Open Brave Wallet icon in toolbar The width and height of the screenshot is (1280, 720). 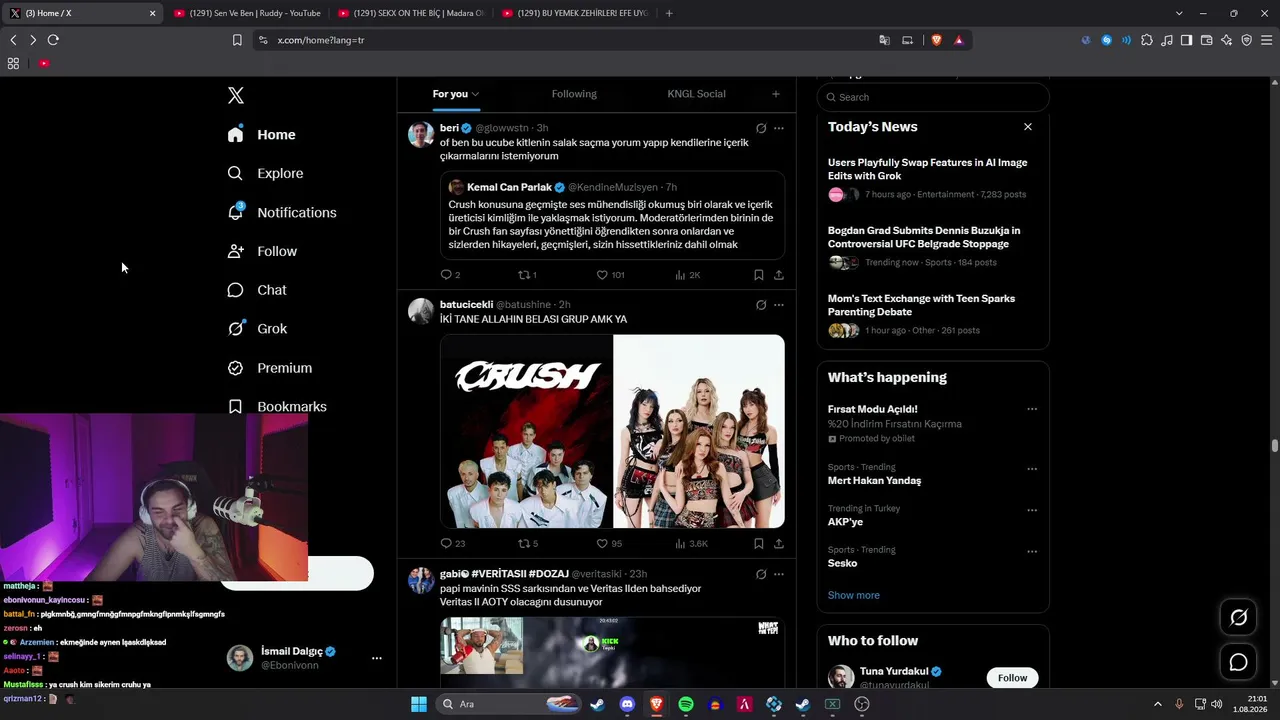click(x=1207, y=40)
